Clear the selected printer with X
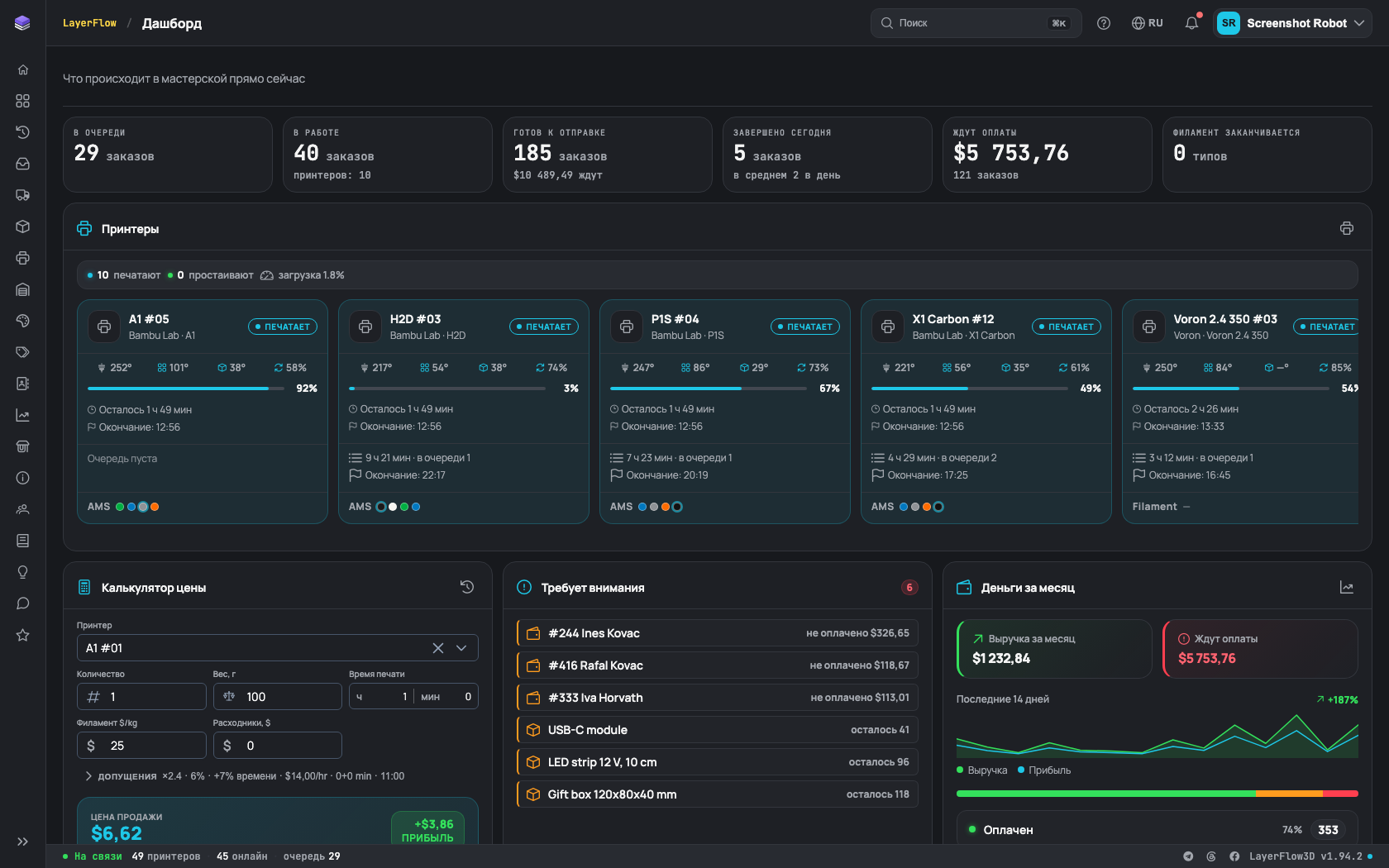The height and width of the screenshot is (868, 1389). [x=438, y=648]
